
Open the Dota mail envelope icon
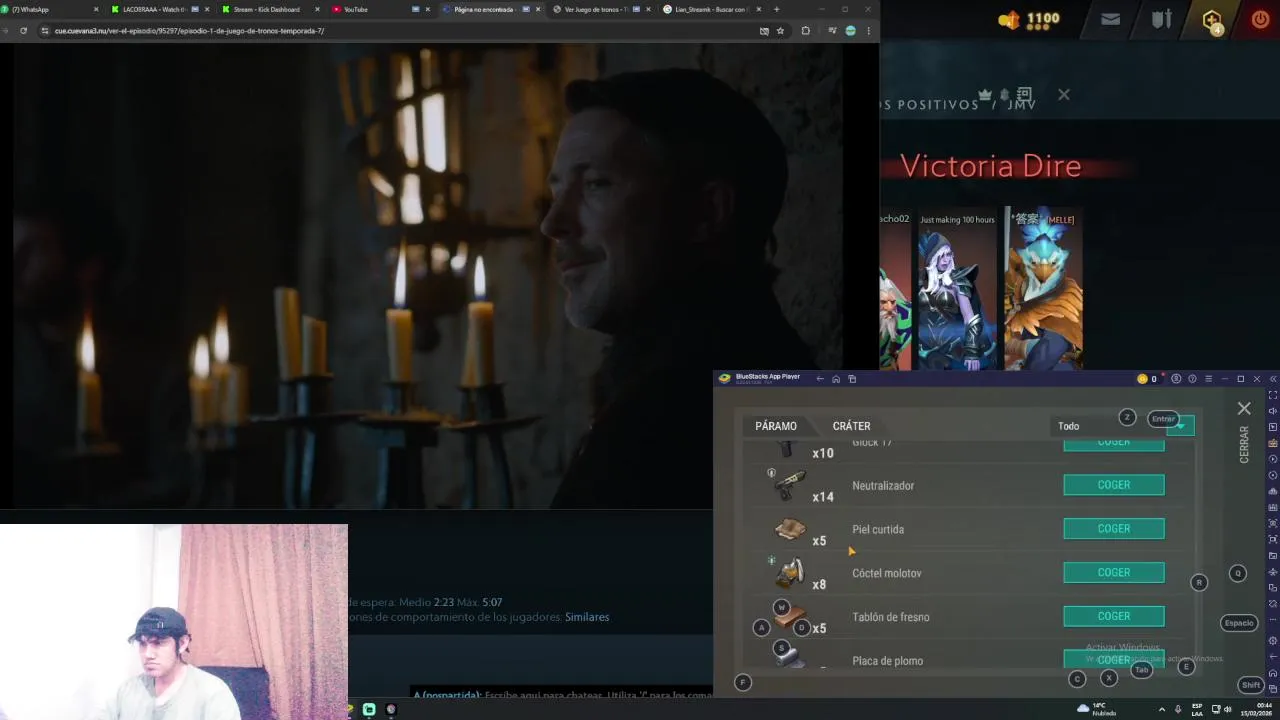[1110, 19]
